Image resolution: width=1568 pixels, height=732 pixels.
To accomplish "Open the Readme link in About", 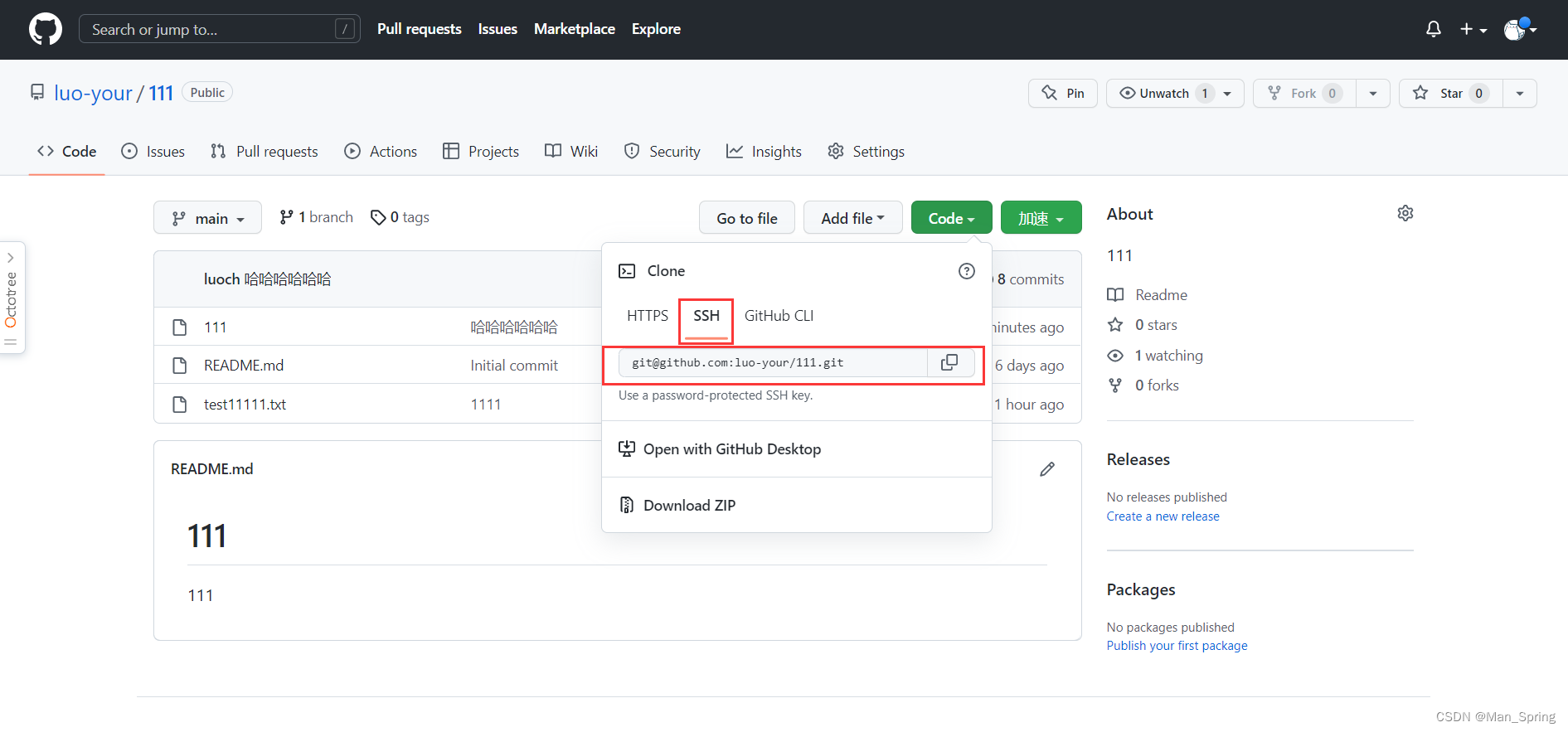I will [1148, 295].
